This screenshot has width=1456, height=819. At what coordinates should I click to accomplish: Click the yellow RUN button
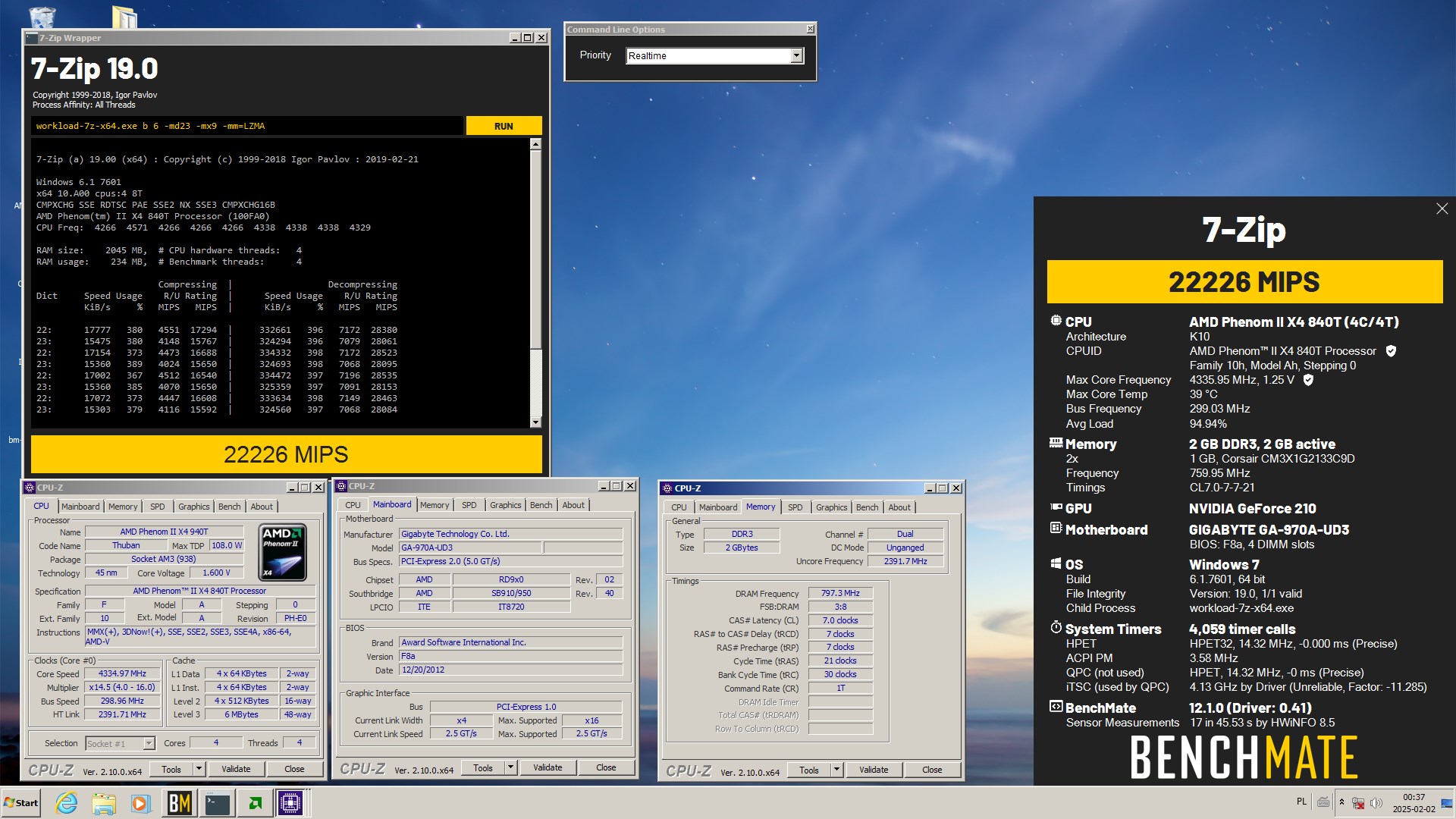tap(504, 126)
